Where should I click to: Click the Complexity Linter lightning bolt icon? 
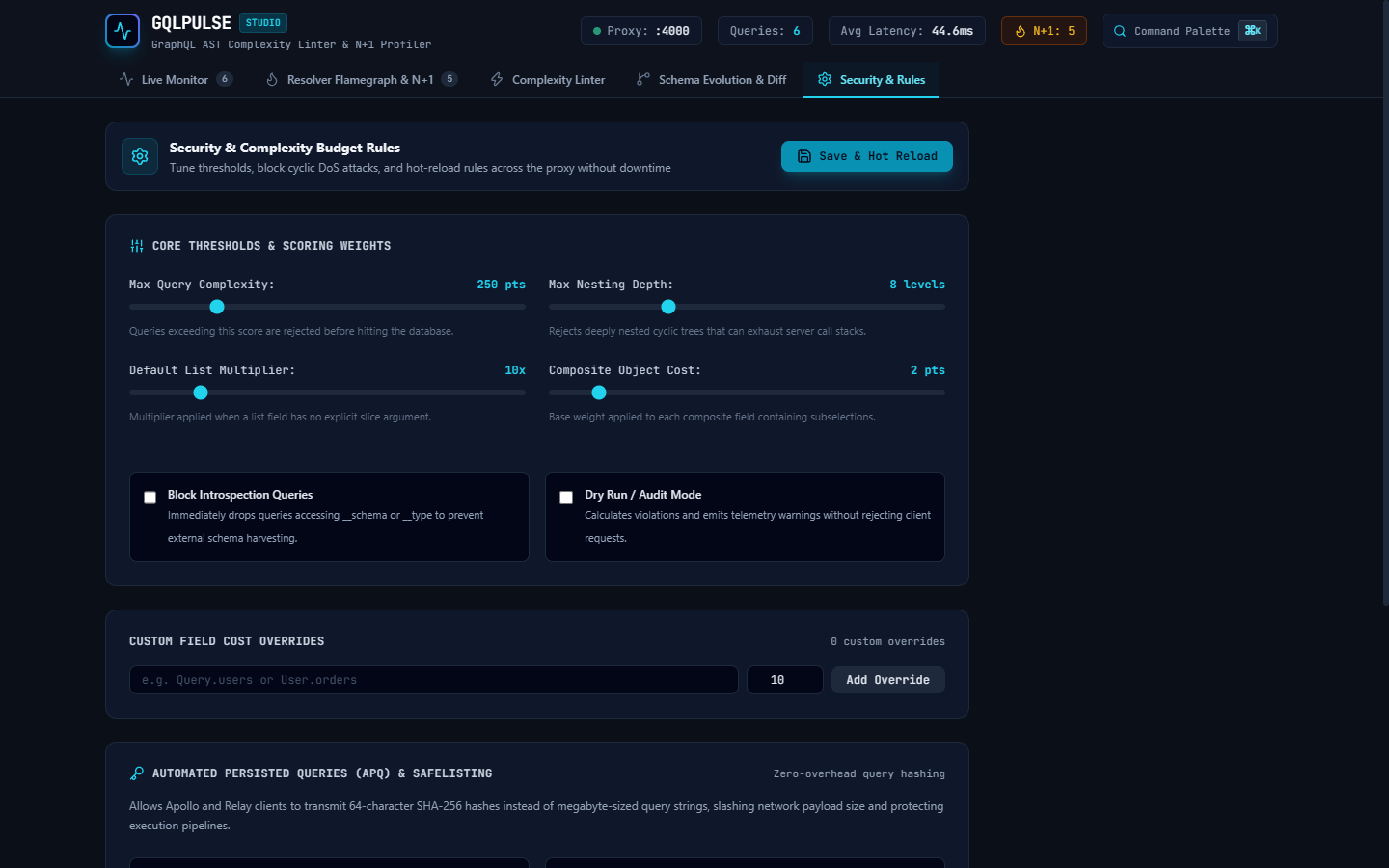click(497, 79)
